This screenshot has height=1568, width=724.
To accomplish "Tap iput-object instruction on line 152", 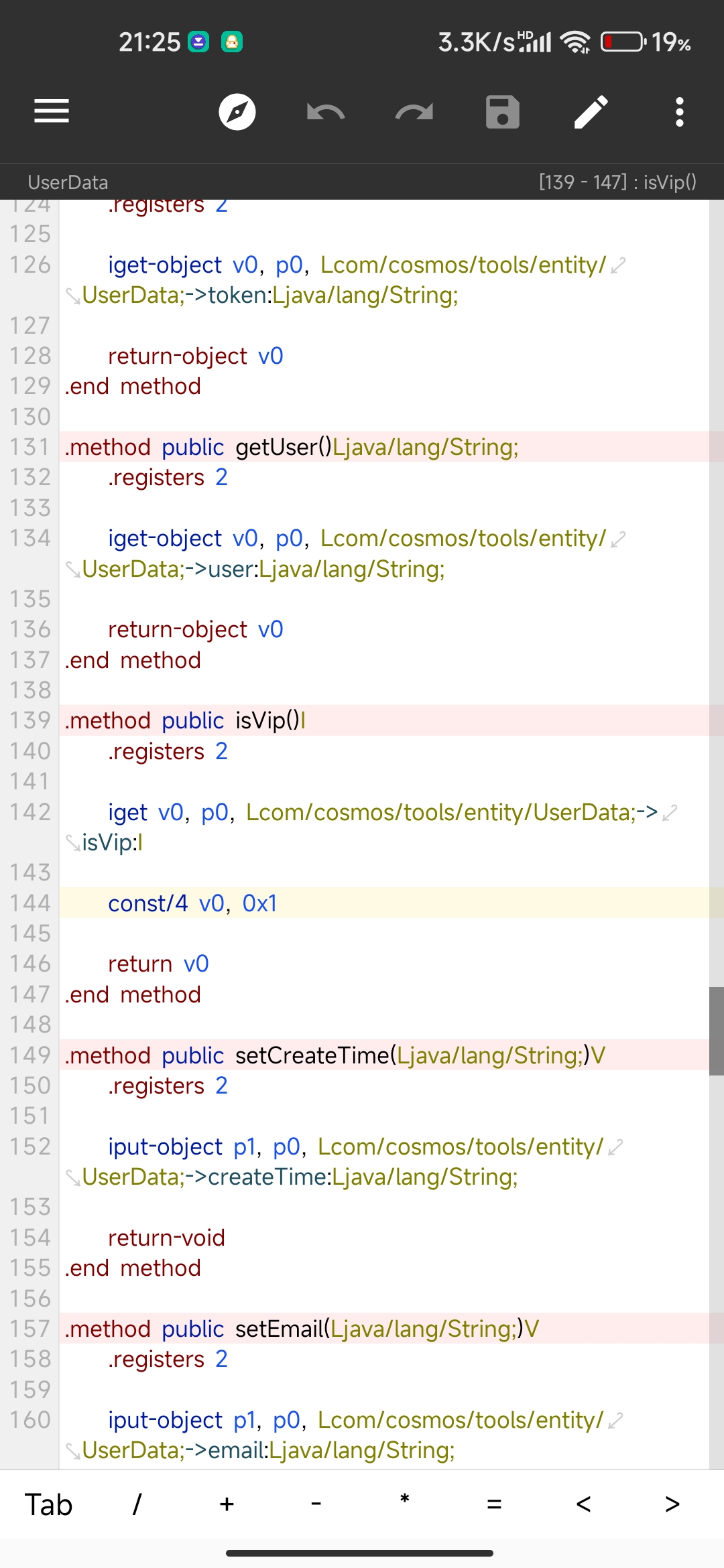I will 356,1147.
